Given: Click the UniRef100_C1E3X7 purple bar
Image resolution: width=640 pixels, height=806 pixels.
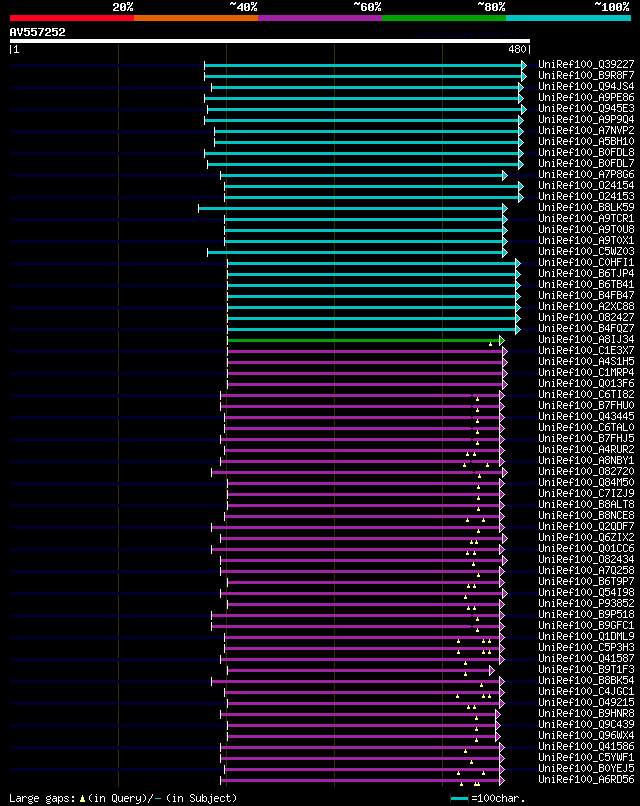Looking at the screenshot, I should 367,352.
